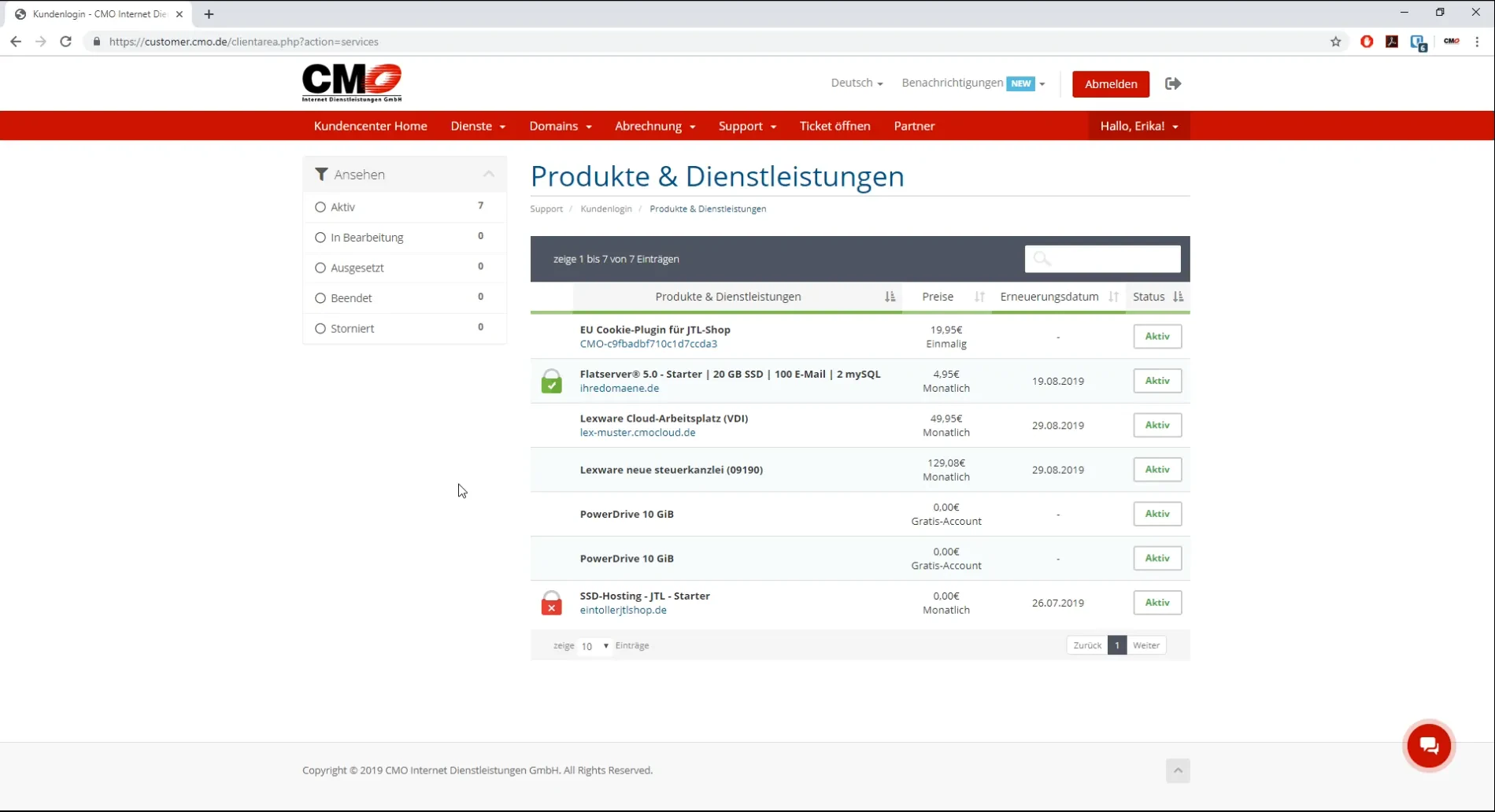The image size is (1495, 812).
Task: Open the Benachrichtigungen dropdown
Action: [973, 83]
